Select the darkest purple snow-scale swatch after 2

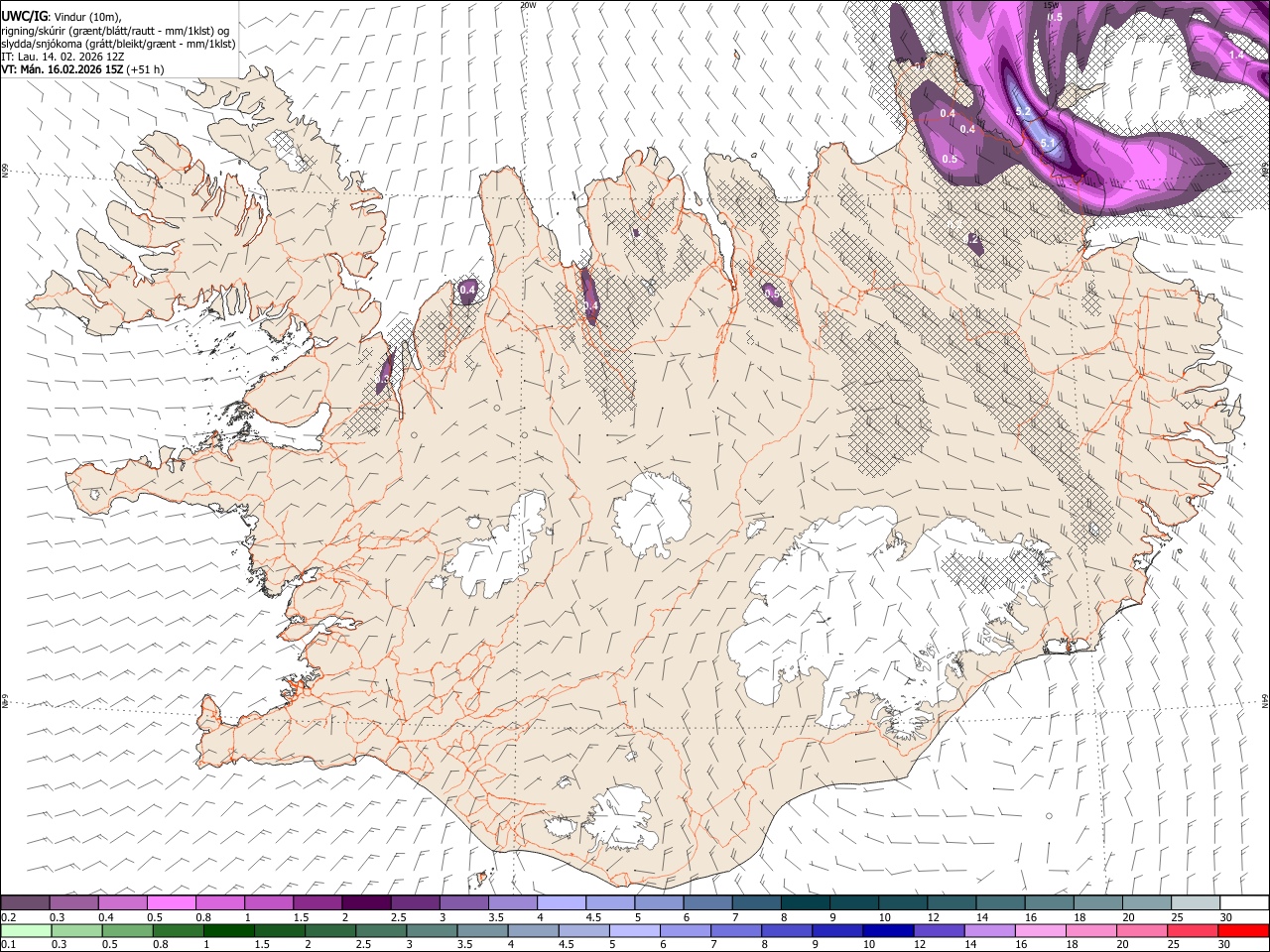click(366, 903)
